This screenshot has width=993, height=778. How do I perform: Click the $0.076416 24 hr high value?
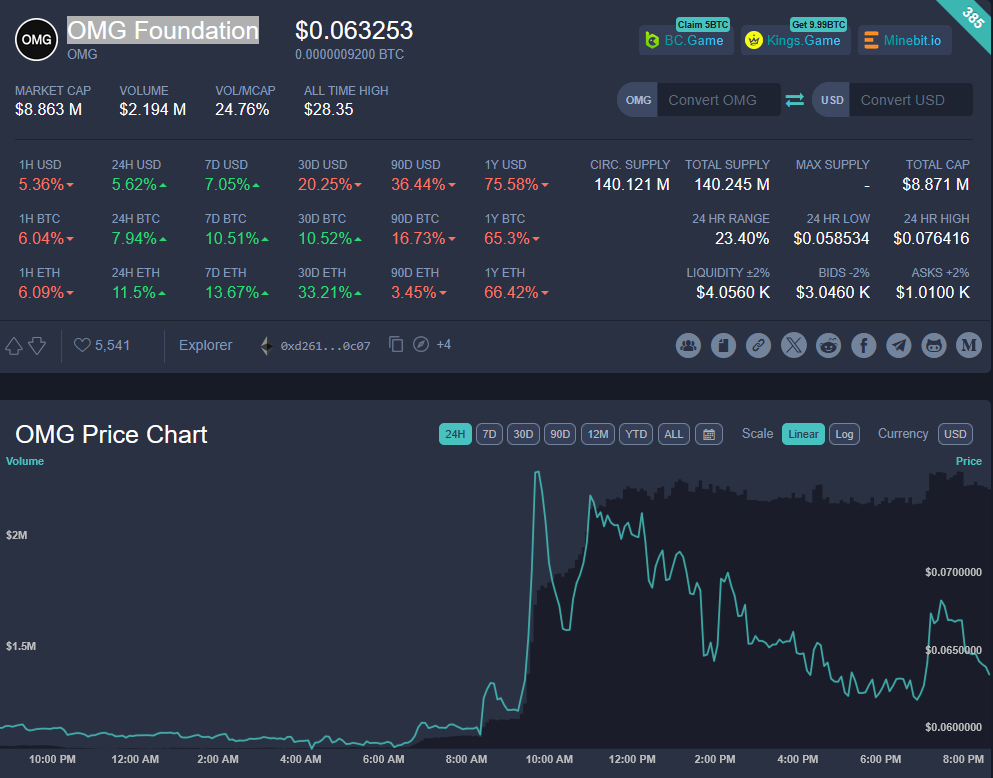pyautogui.click(x=931, y=239)
